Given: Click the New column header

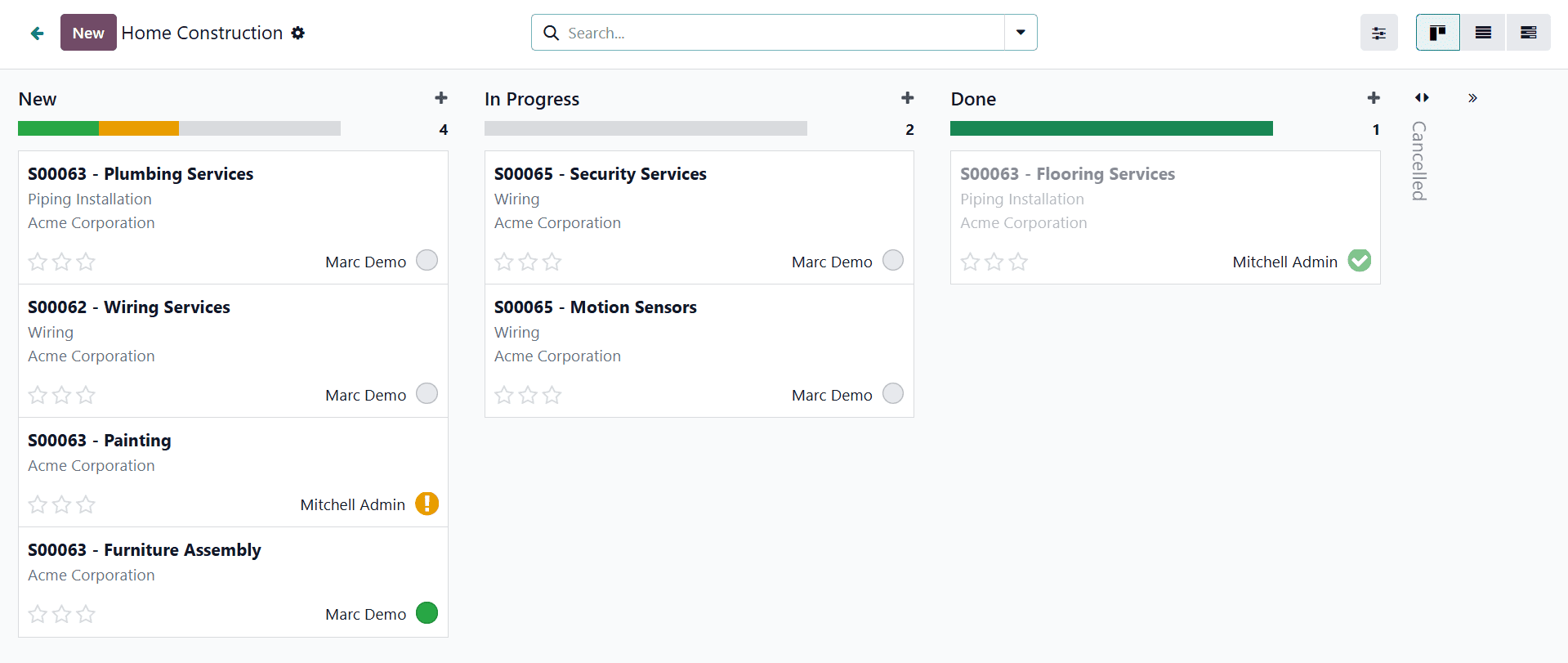Looking at the screenshot, I should (x=38, y=99).
